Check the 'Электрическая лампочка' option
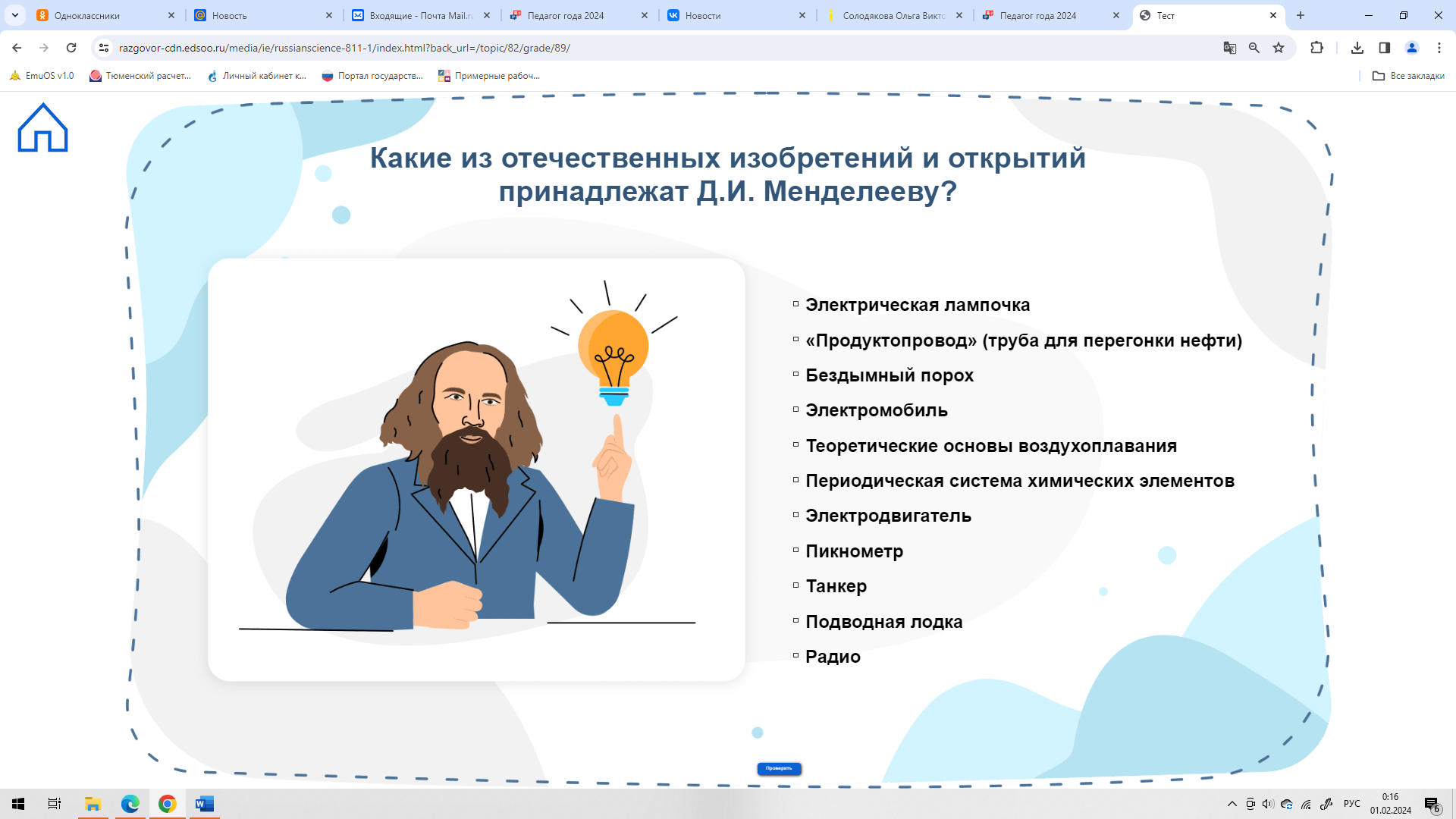1456x819 pixels. click(x=795, y=304)
